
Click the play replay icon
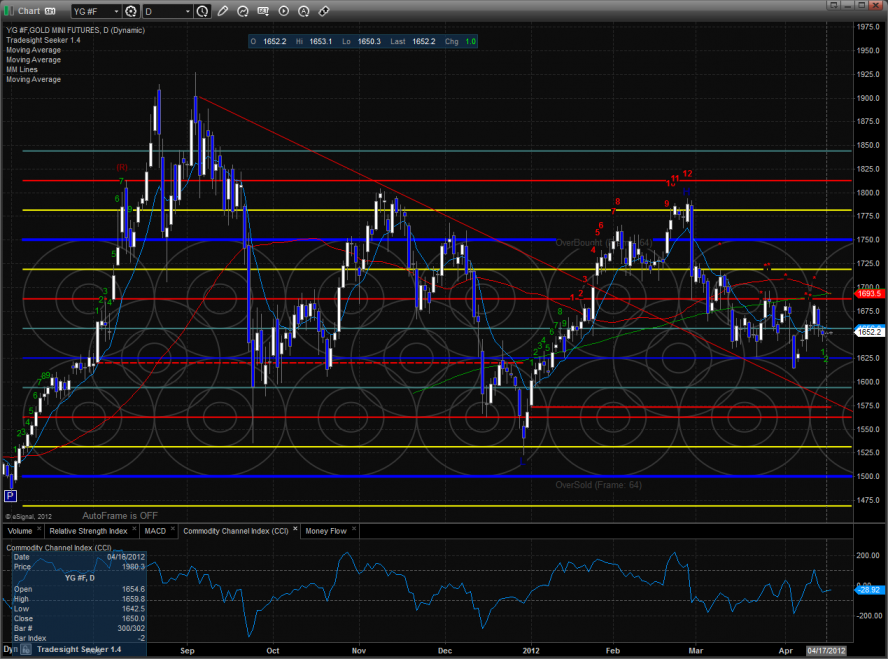point(284,12)
